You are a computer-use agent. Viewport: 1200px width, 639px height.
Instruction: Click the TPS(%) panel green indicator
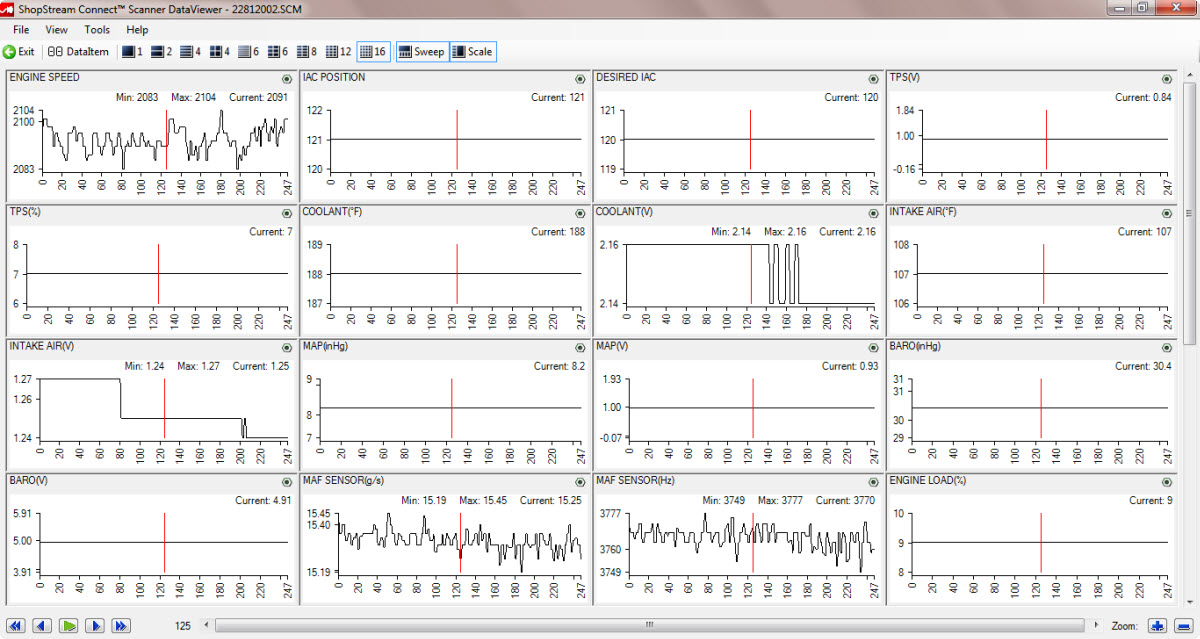(286, 213)
